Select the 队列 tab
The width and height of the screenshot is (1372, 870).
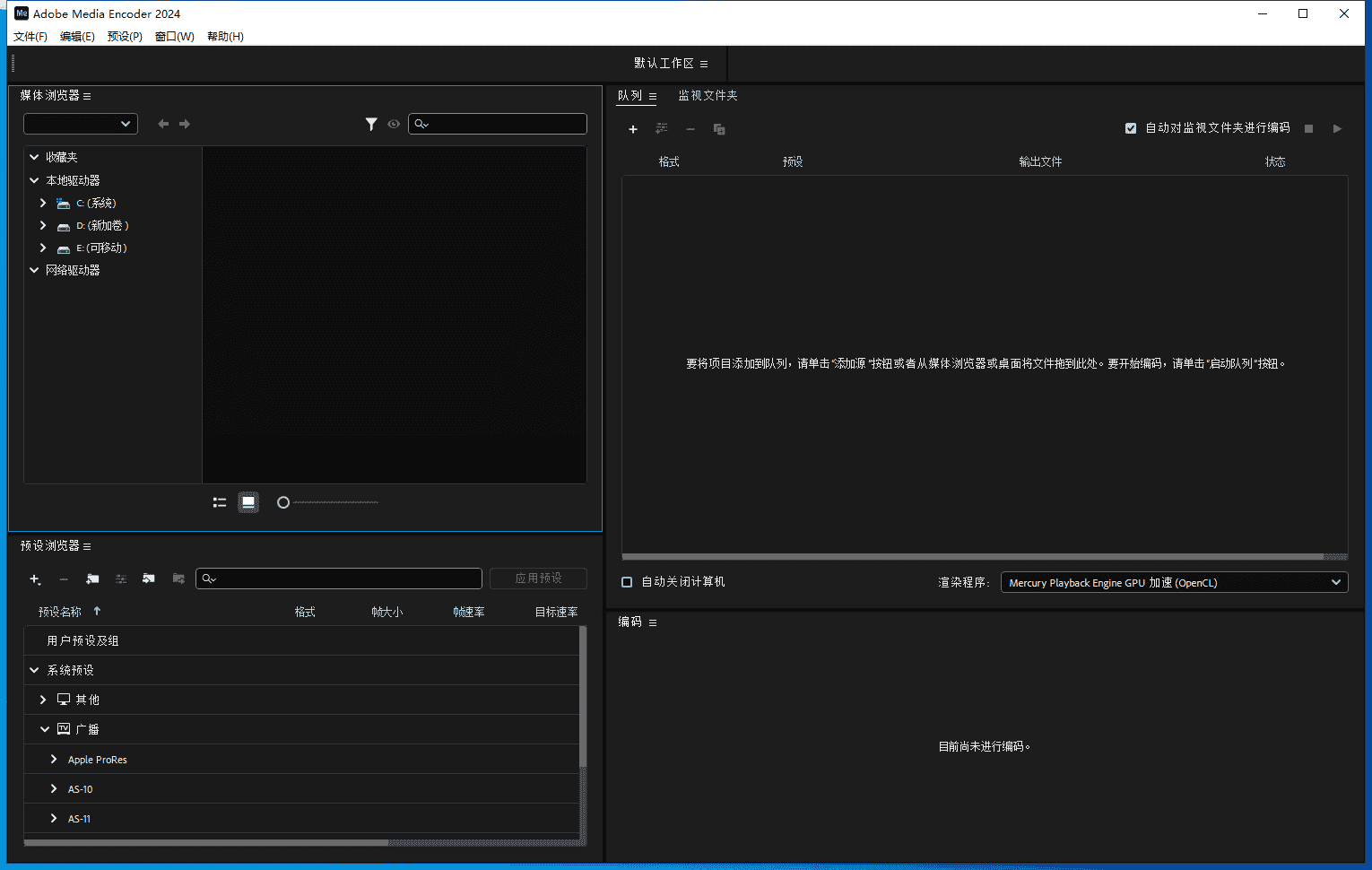click(630, 96)
